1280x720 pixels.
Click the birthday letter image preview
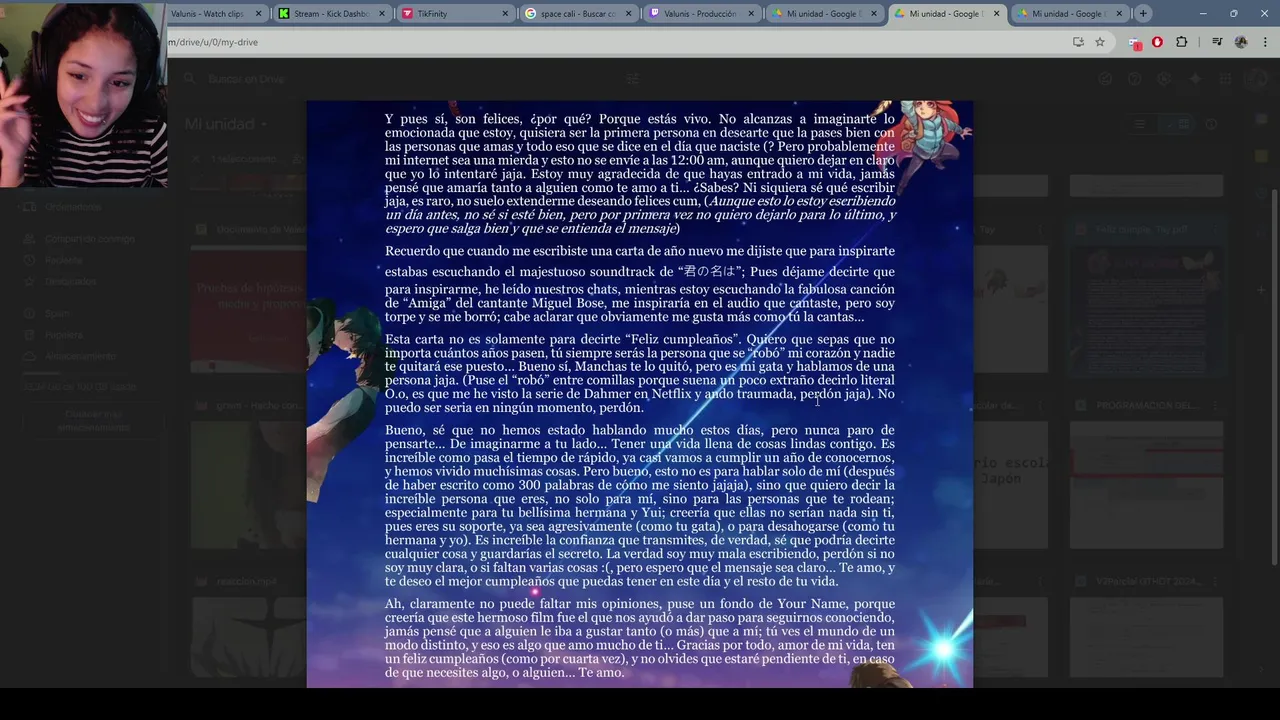click(640, 394)
